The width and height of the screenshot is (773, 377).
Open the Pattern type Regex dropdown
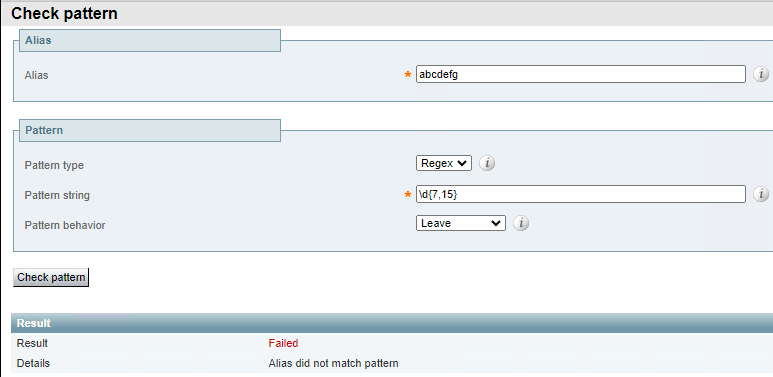pos(444,163)
